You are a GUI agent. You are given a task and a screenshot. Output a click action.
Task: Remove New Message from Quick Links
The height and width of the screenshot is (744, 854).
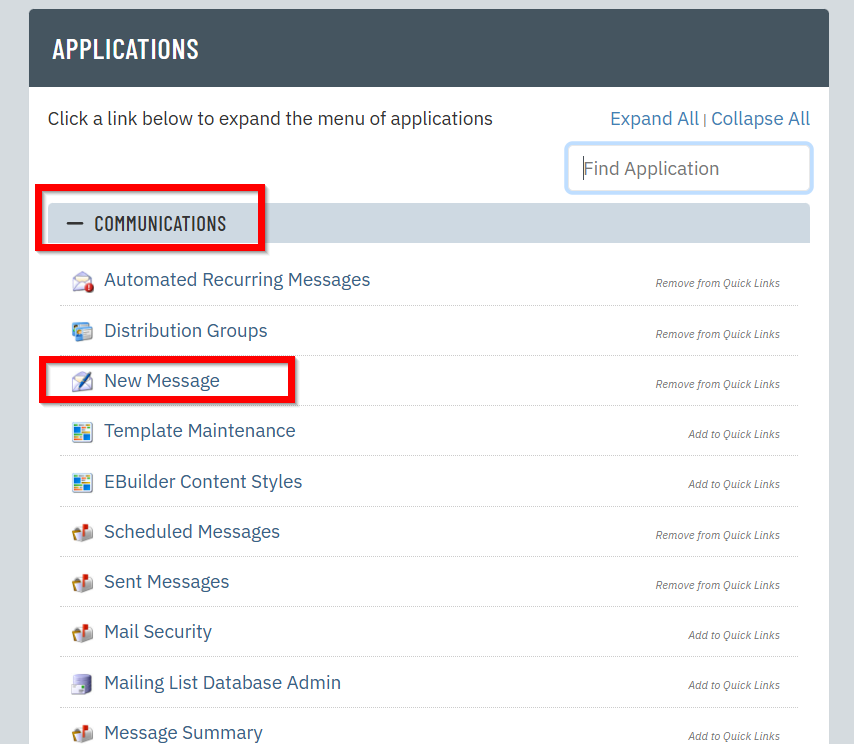tap(717, 385)
